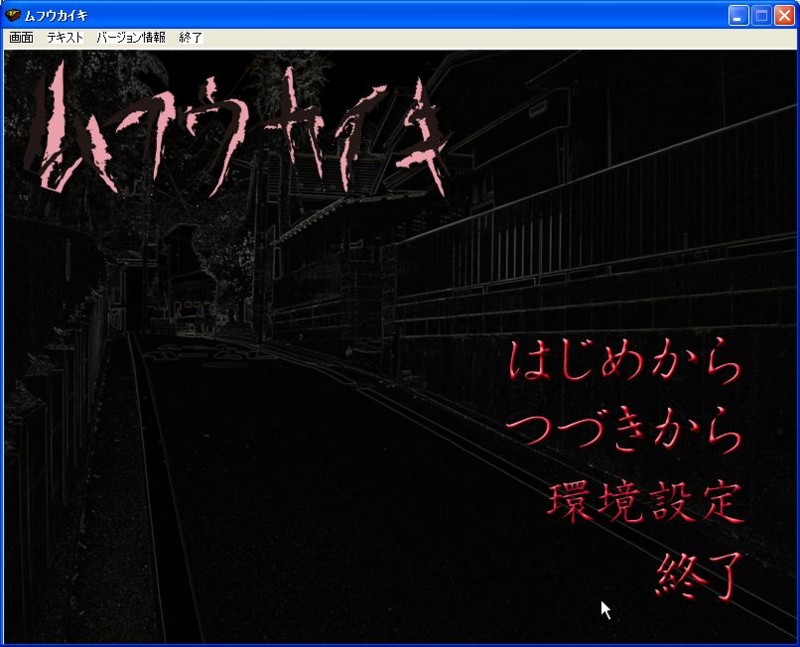Open the バージョン情報 menu
This screenshot has height=647, width=800.
click(131, 38)
